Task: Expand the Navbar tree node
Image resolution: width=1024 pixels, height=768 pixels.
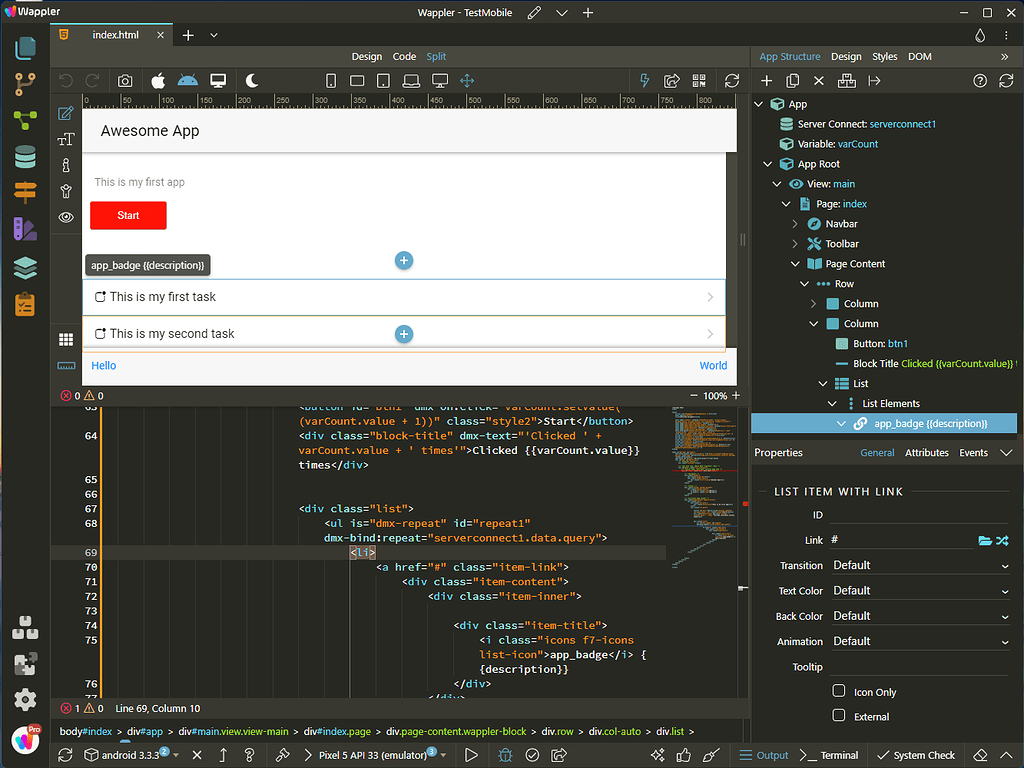Action: click(x=795, y=224)
